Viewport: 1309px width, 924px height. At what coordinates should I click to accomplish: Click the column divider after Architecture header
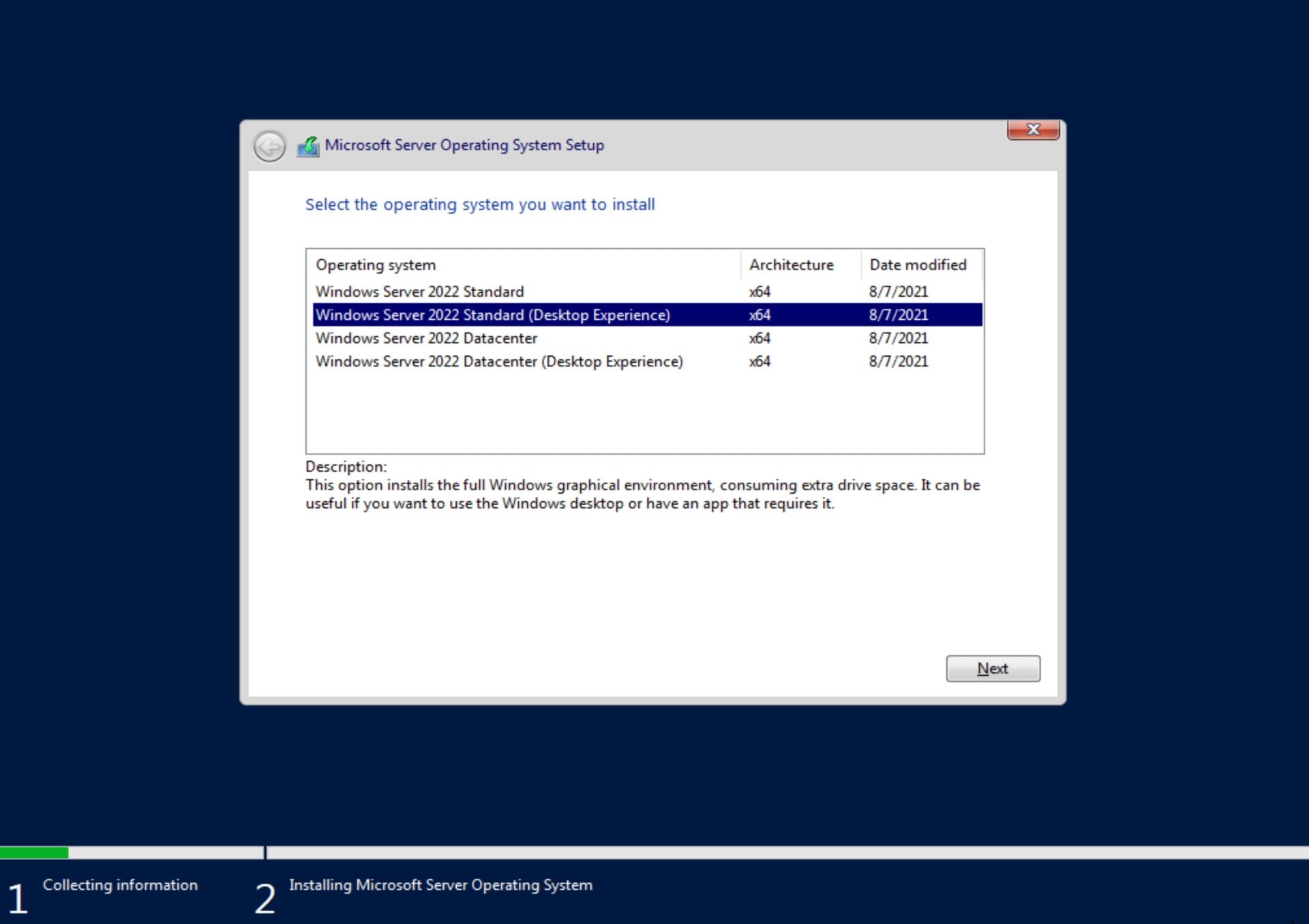point(860,265)
